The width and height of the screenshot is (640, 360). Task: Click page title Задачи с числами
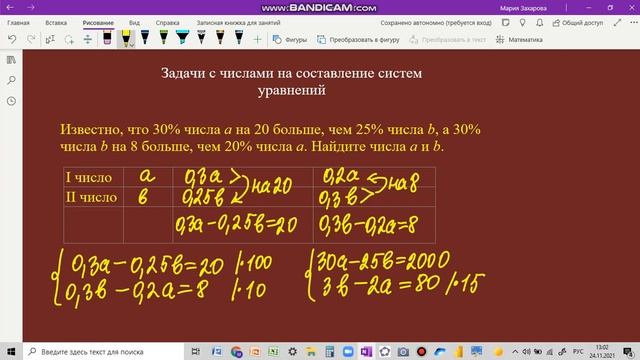pos(291,81)
